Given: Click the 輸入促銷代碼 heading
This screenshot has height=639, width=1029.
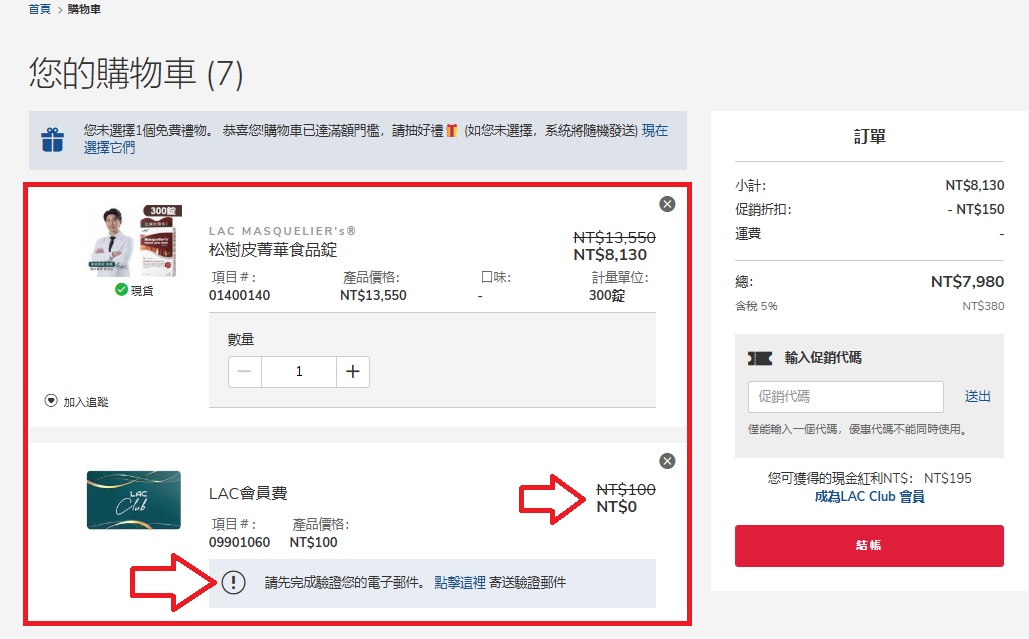Looking at the screenshot, I should 823,358.
